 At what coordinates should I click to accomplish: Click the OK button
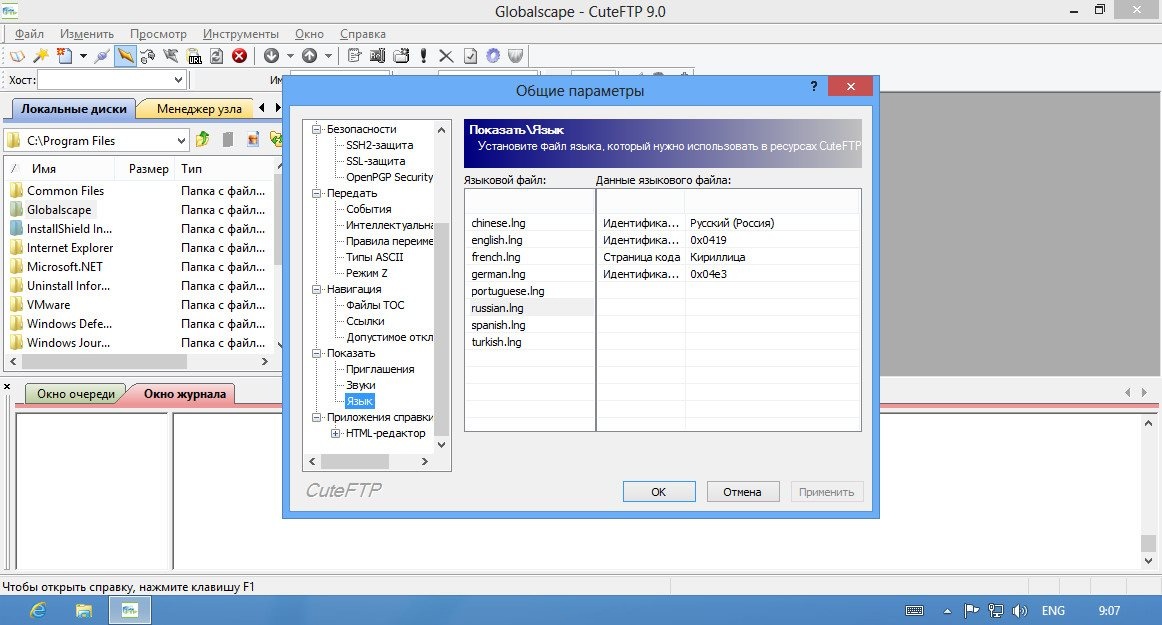click(659, 492)
